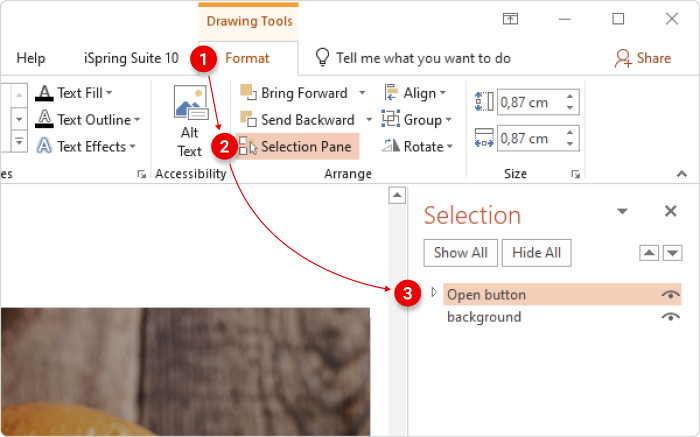Image resolution: width=700 pixels, height=437 pixels.
Task: Open the Send Backward dropdown arrow
Action: (x=369, y=120)
